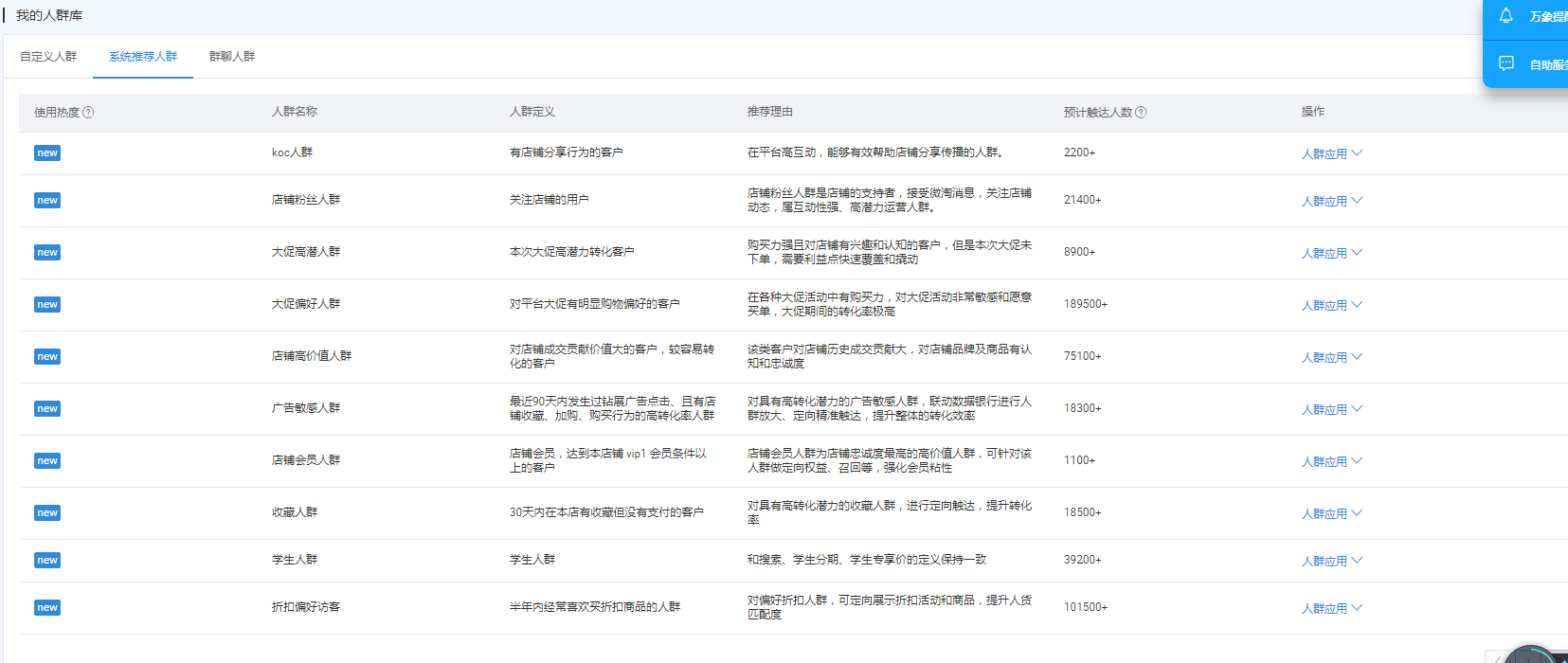Click the new badge for 大促高潜人群
Image resolution: width=1568 pixels, height=663 pixels.
pos(47,252)
